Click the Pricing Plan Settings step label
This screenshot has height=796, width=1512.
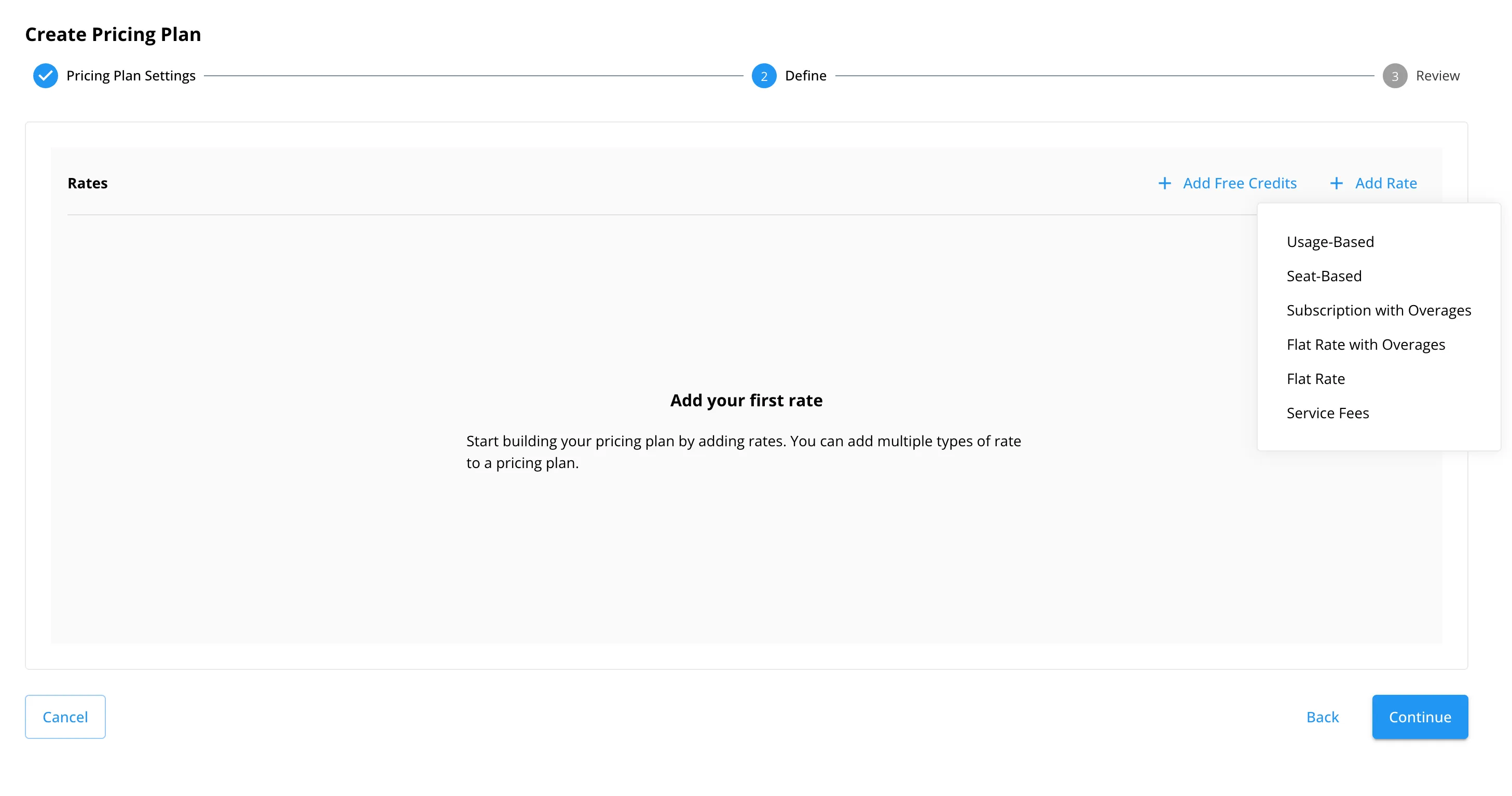point(131,76)
